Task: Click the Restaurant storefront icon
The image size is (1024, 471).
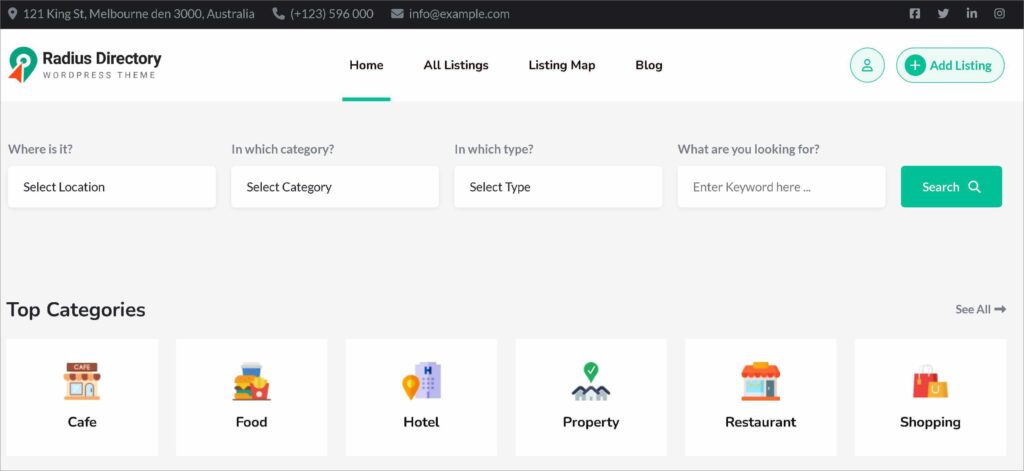Action: [761, 381]
